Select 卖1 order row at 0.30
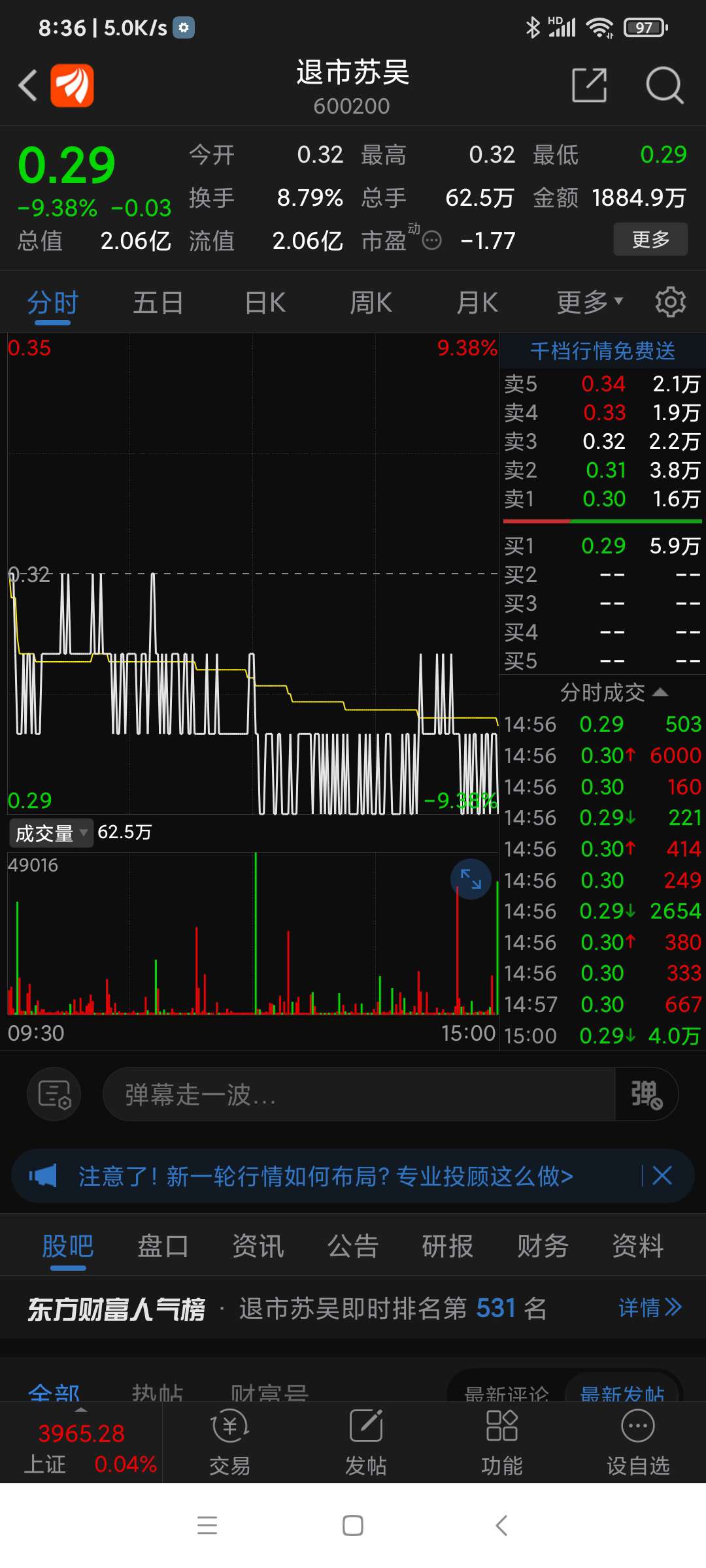The width and height of the screenshot is (706, 1568). point(603,499)
